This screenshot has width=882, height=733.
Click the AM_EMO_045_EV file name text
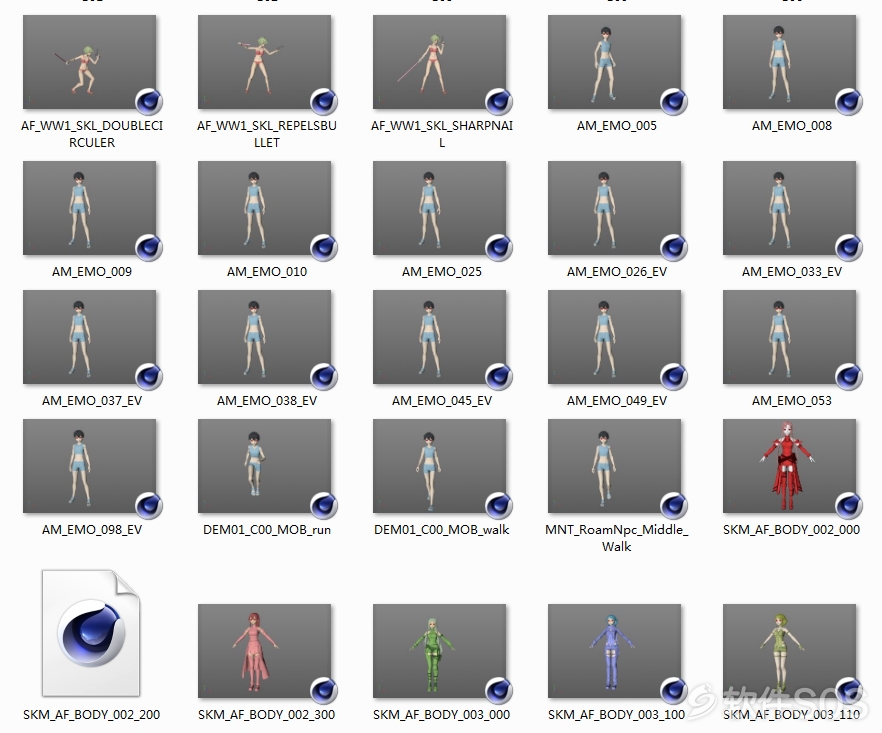coord(442,401)
